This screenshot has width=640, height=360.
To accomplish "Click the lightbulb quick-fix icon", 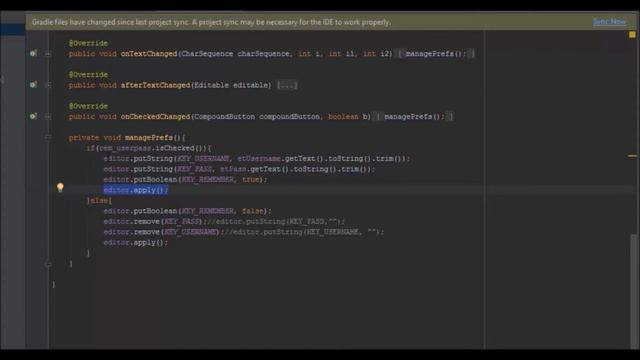I will coord(60,187).
